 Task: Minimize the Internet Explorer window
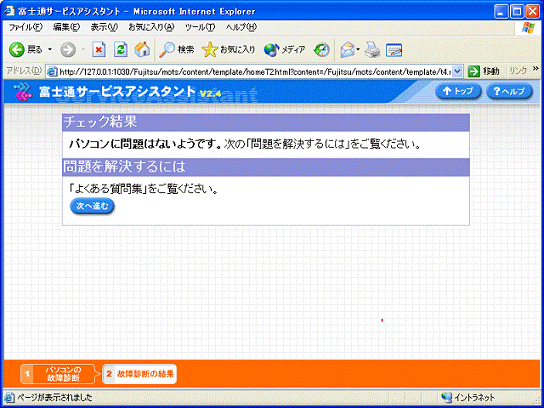pos(501,11)
